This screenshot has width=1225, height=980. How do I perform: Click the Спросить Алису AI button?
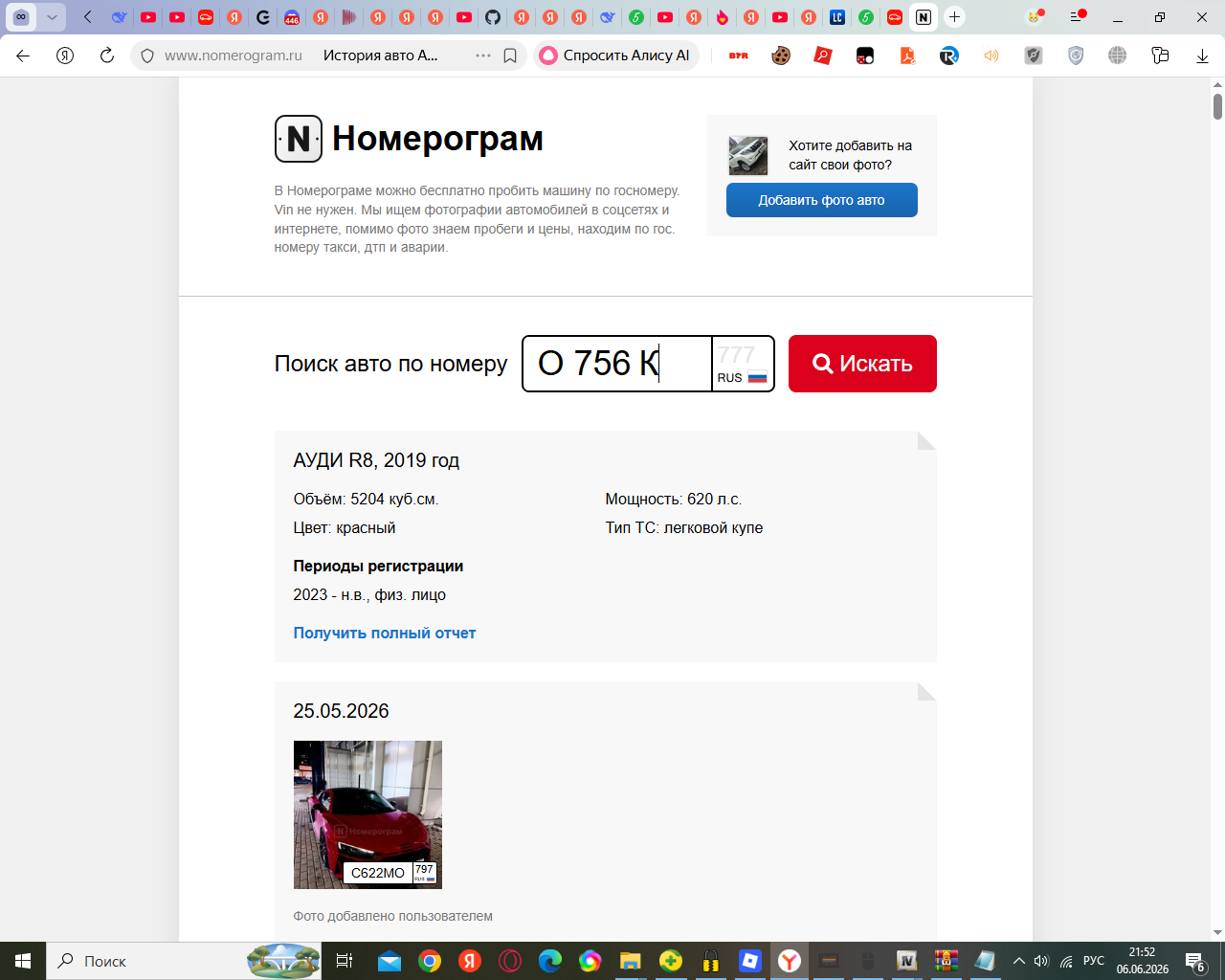pos(616,56)
